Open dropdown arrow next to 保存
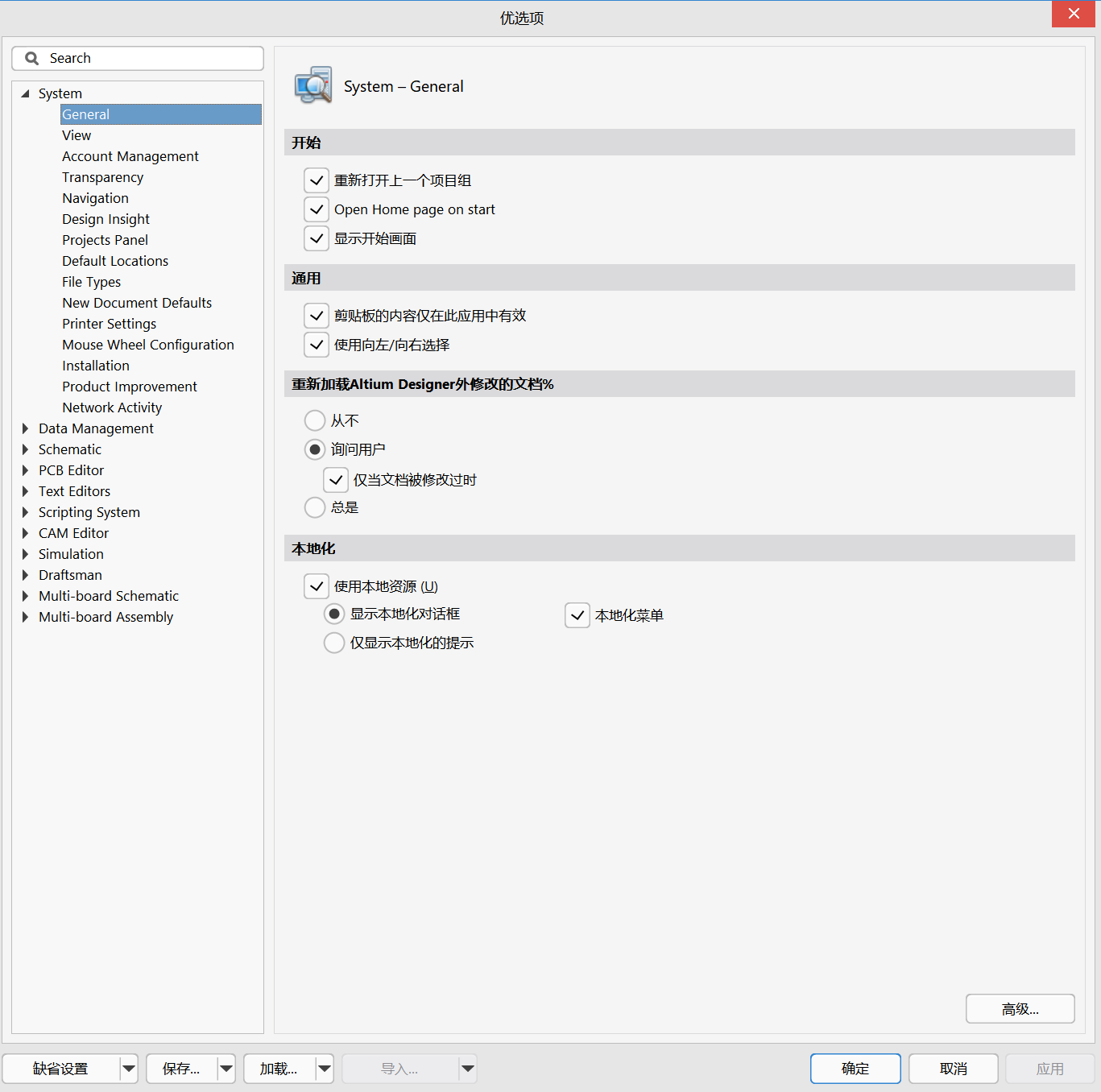 [226, 1069]
